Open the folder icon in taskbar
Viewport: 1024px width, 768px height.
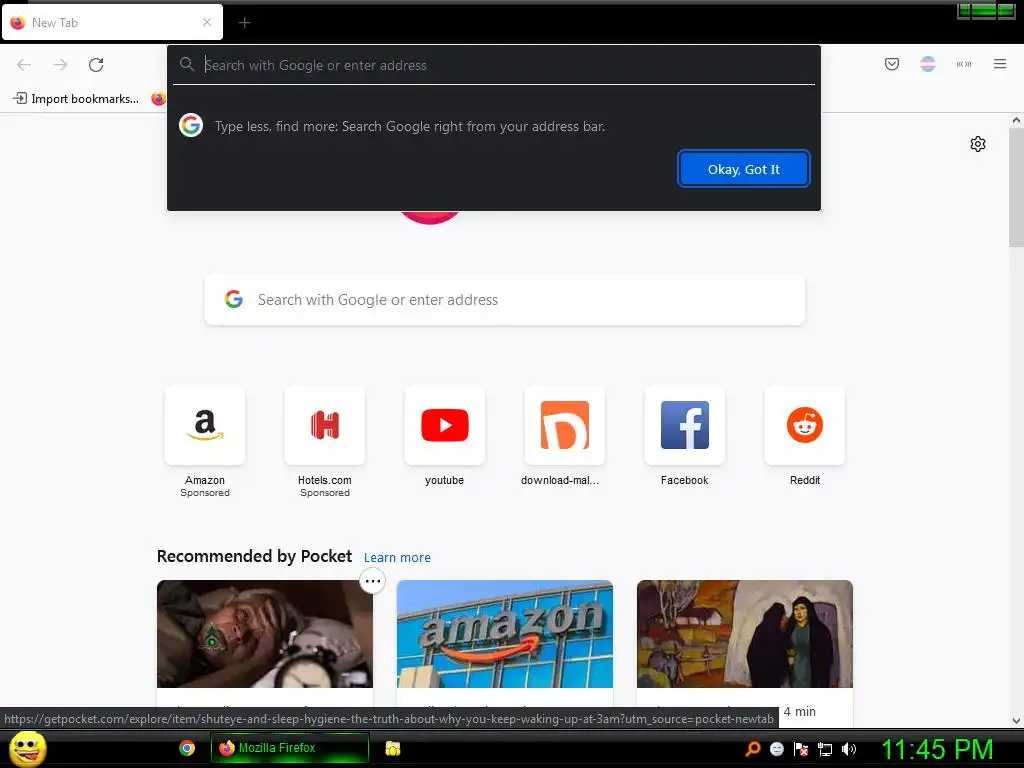point(392,748)
